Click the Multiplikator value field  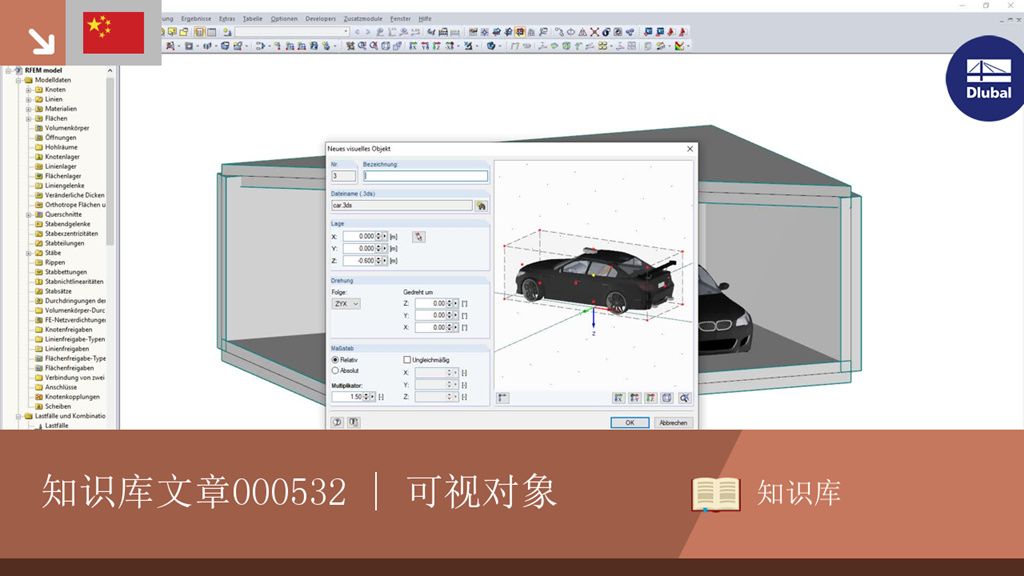click(x=347, y=396)
